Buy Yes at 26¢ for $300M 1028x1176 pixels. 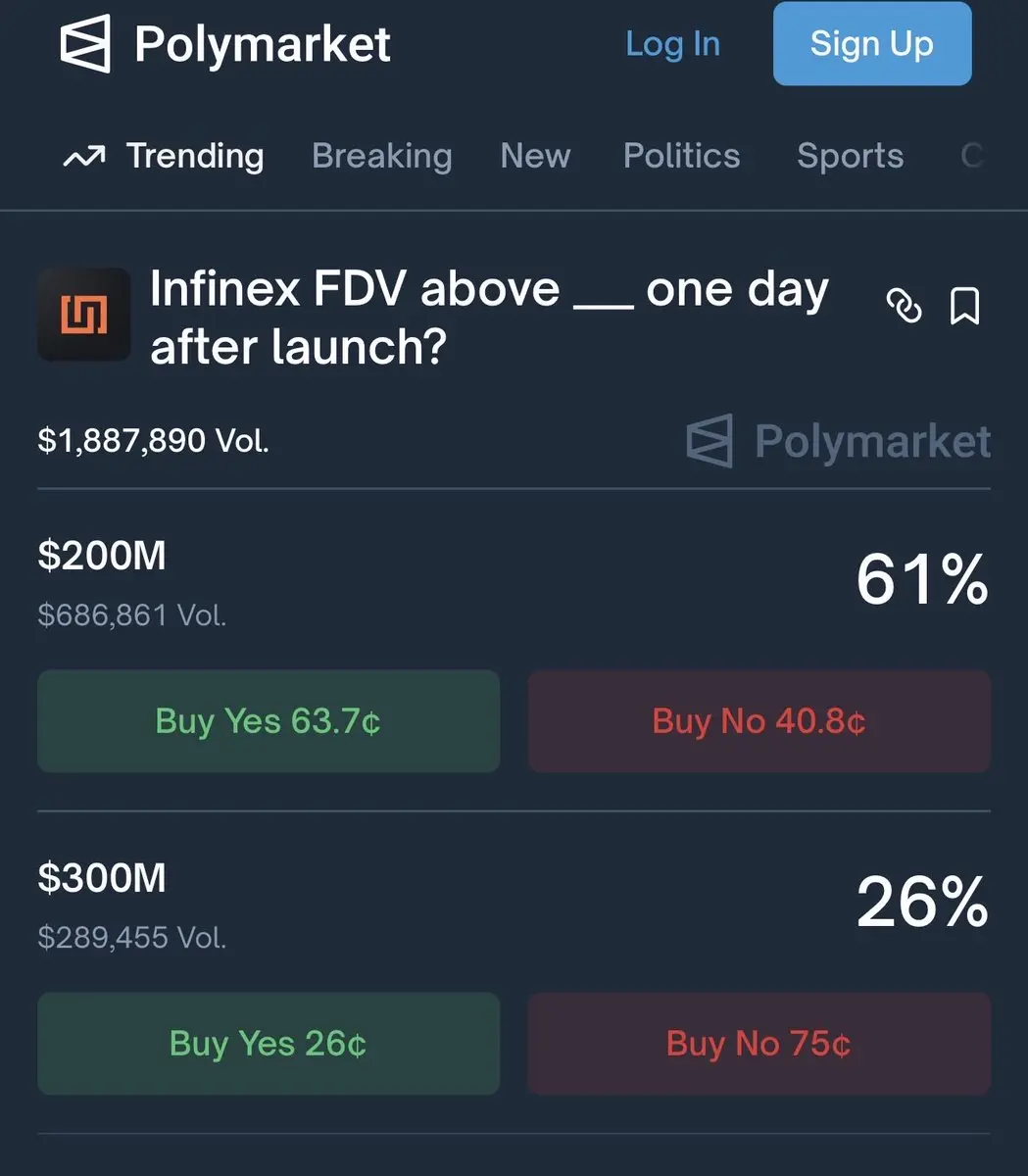[x=269, y=1044]
